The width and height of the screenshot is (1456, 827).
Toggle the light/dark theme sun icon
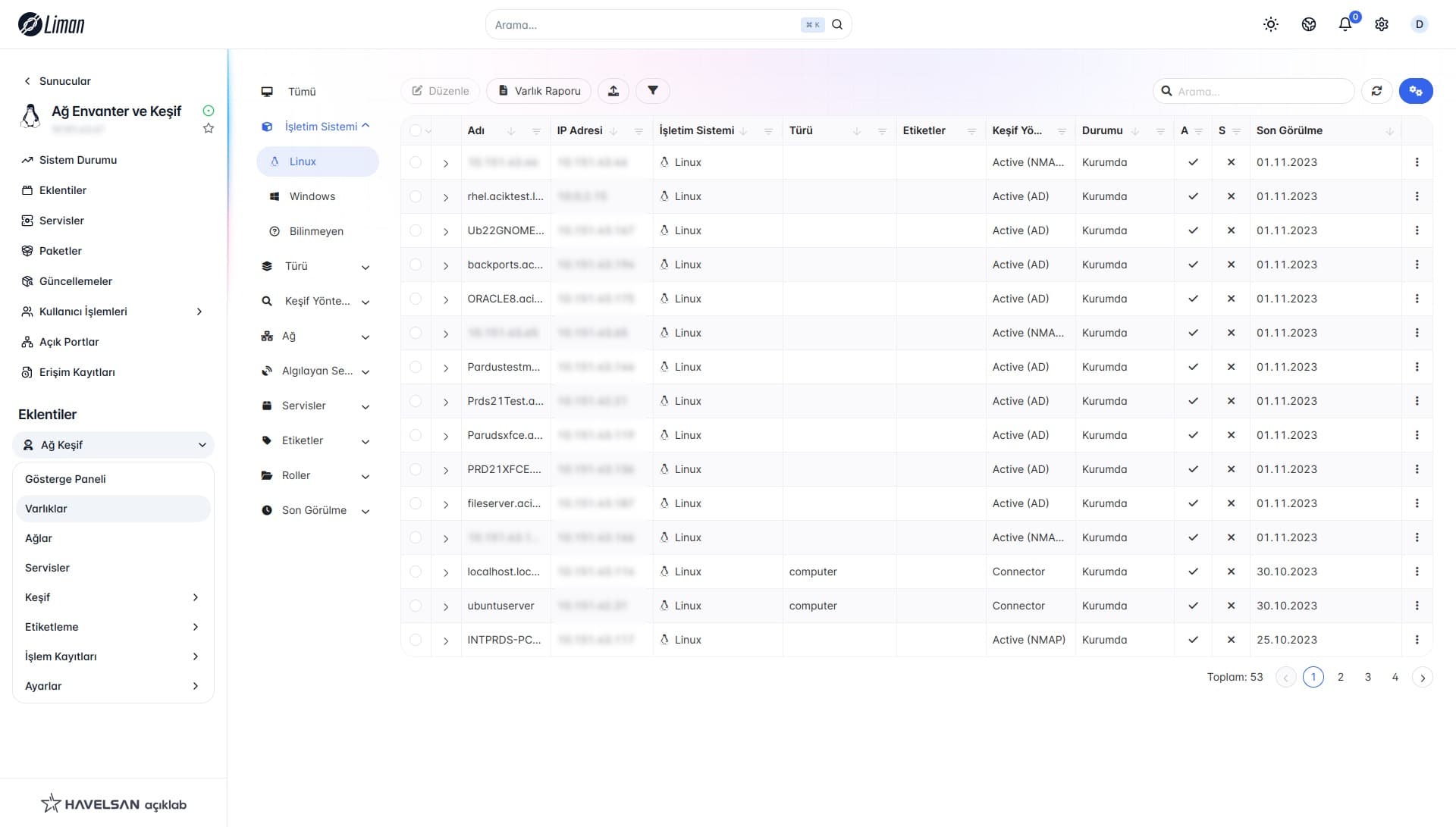[1271, 24]
